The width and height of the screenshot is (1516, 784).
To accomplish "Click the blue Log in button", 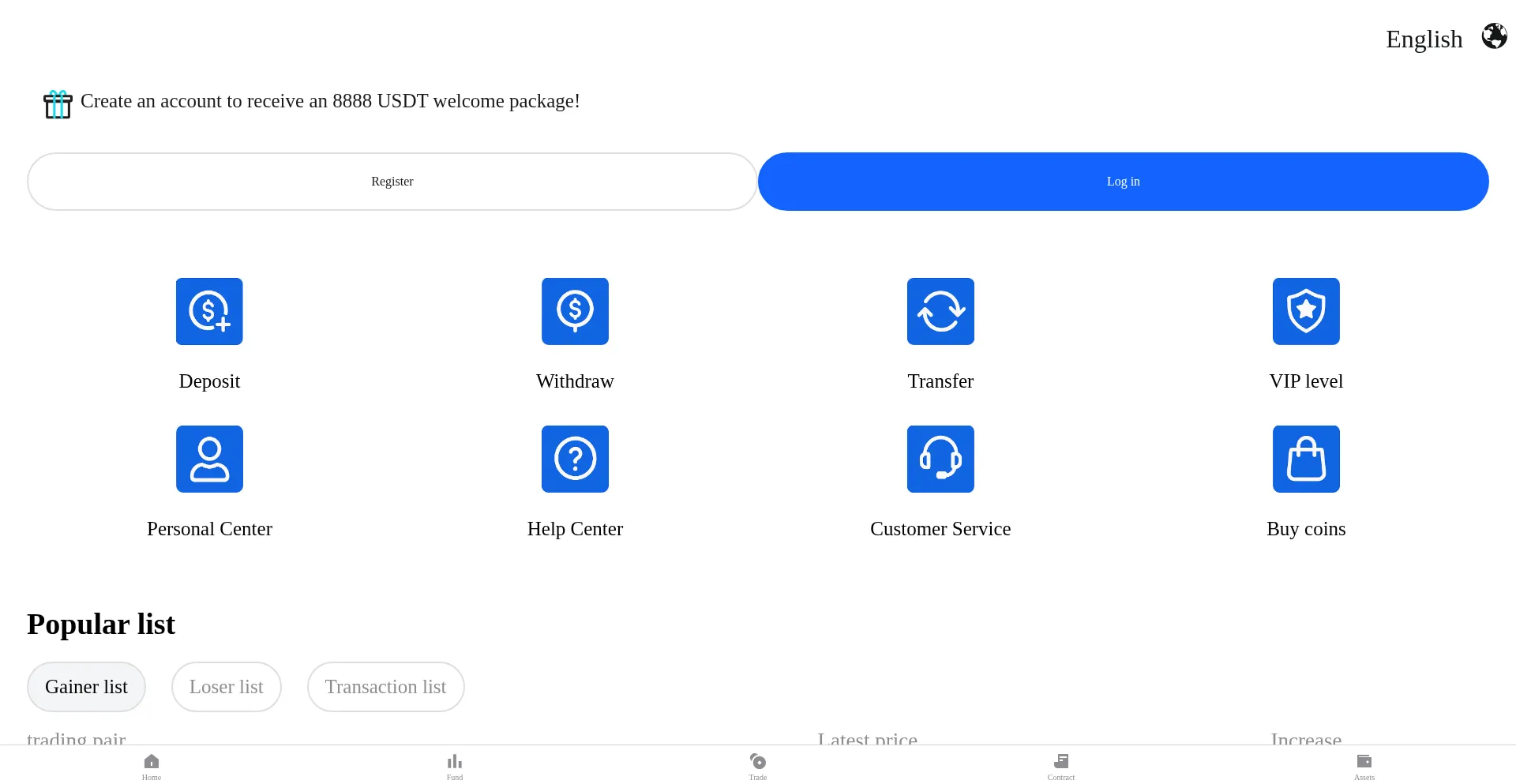I will (1123, 182).
